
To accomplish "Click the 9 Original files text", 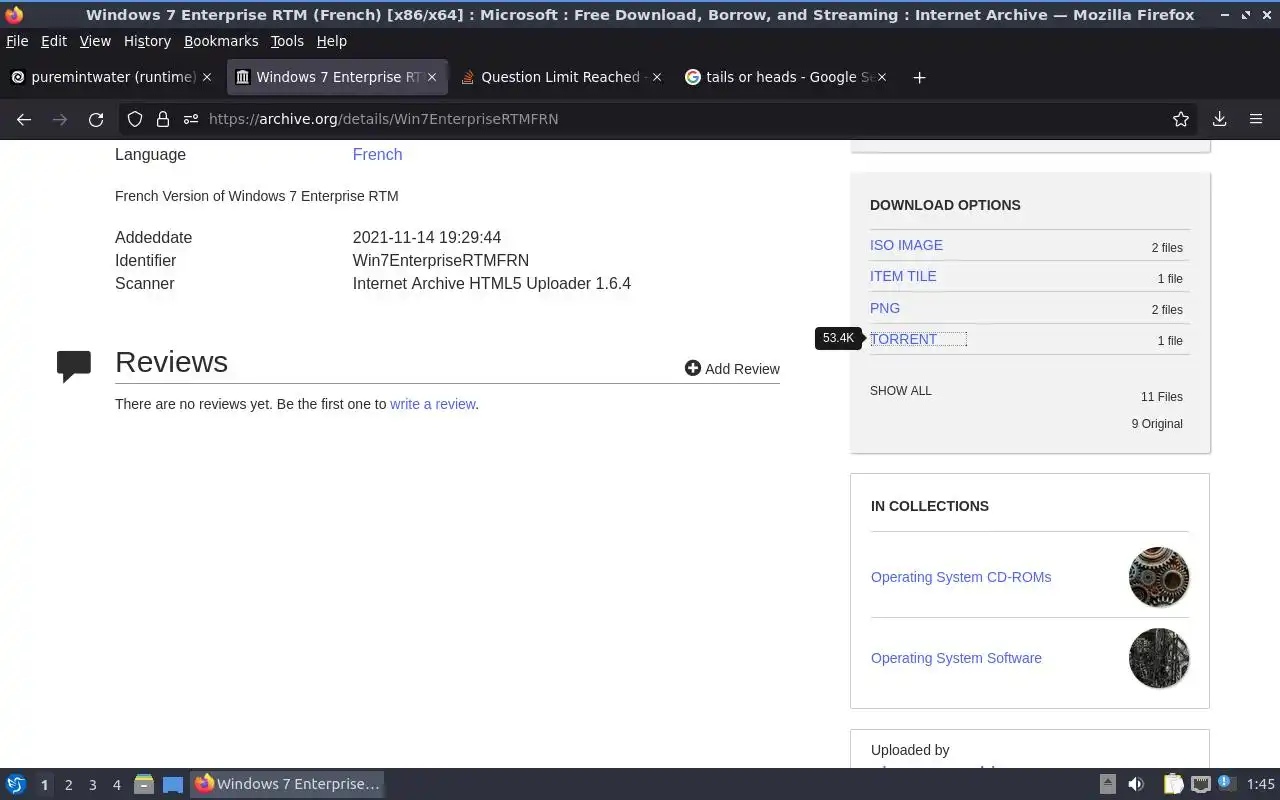I will click(1157, 424).
